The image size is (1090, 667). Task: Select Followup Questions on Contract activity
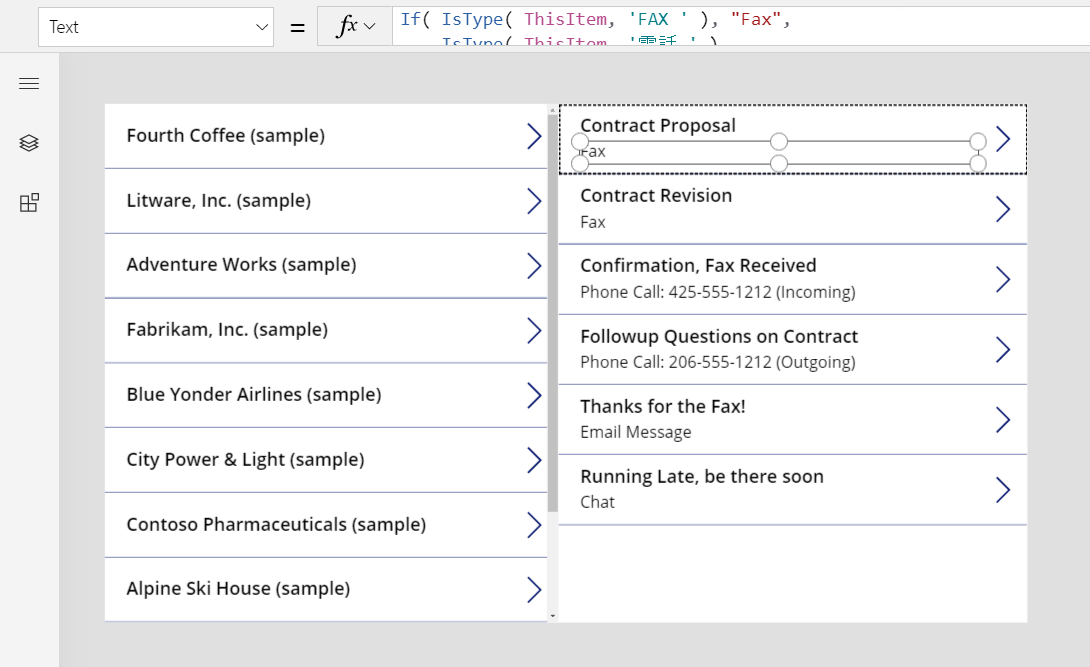click(719, 337)
